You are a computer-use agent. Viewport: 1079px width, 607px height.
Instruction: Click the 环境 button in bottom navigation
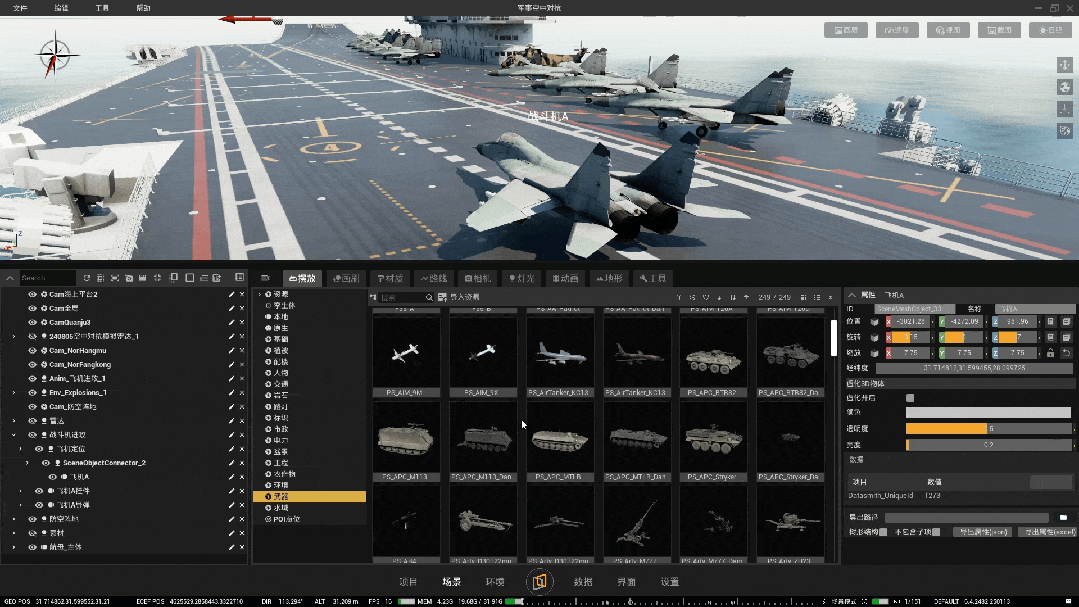(495, 582)
